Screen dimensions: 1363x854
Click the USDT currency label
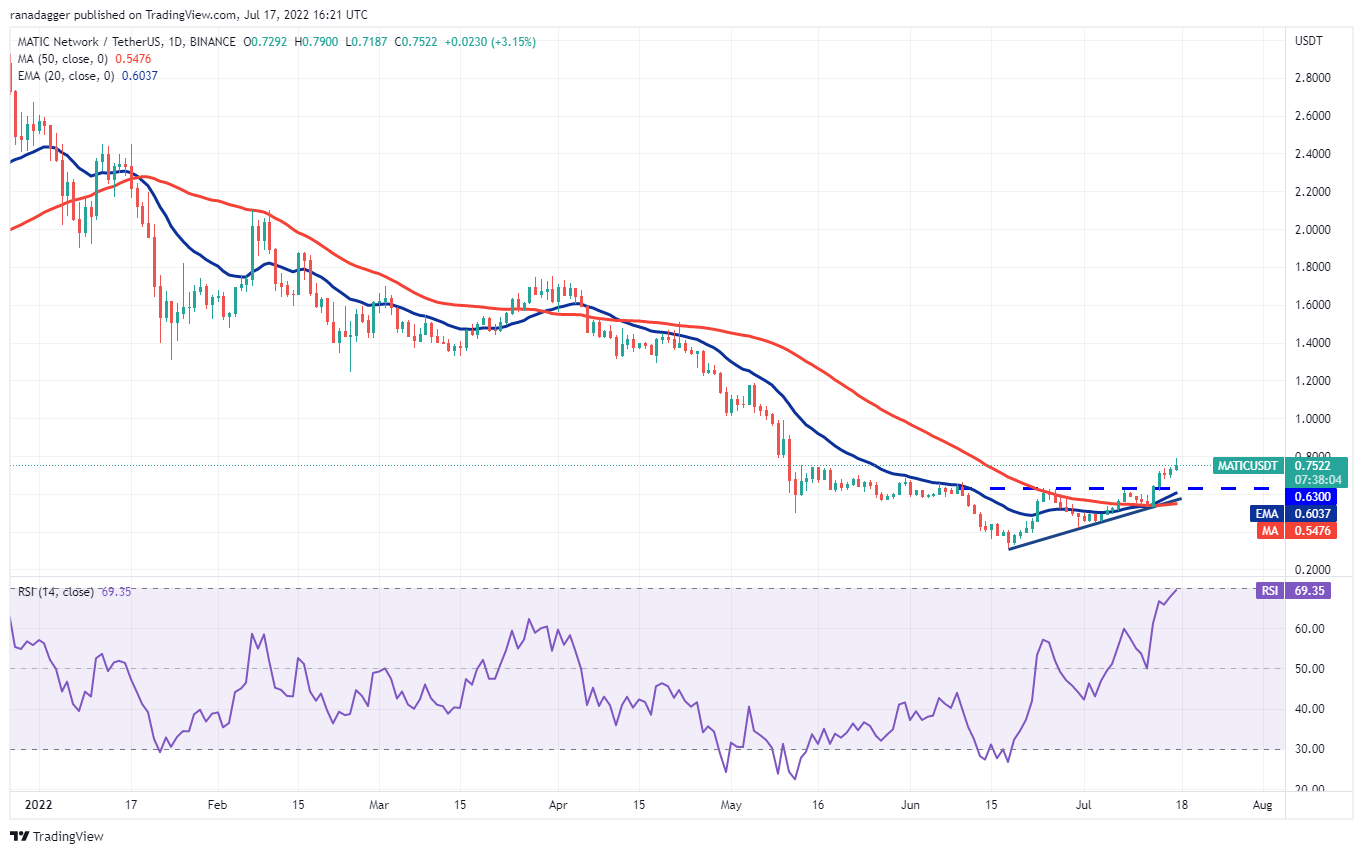point(1308,41)
